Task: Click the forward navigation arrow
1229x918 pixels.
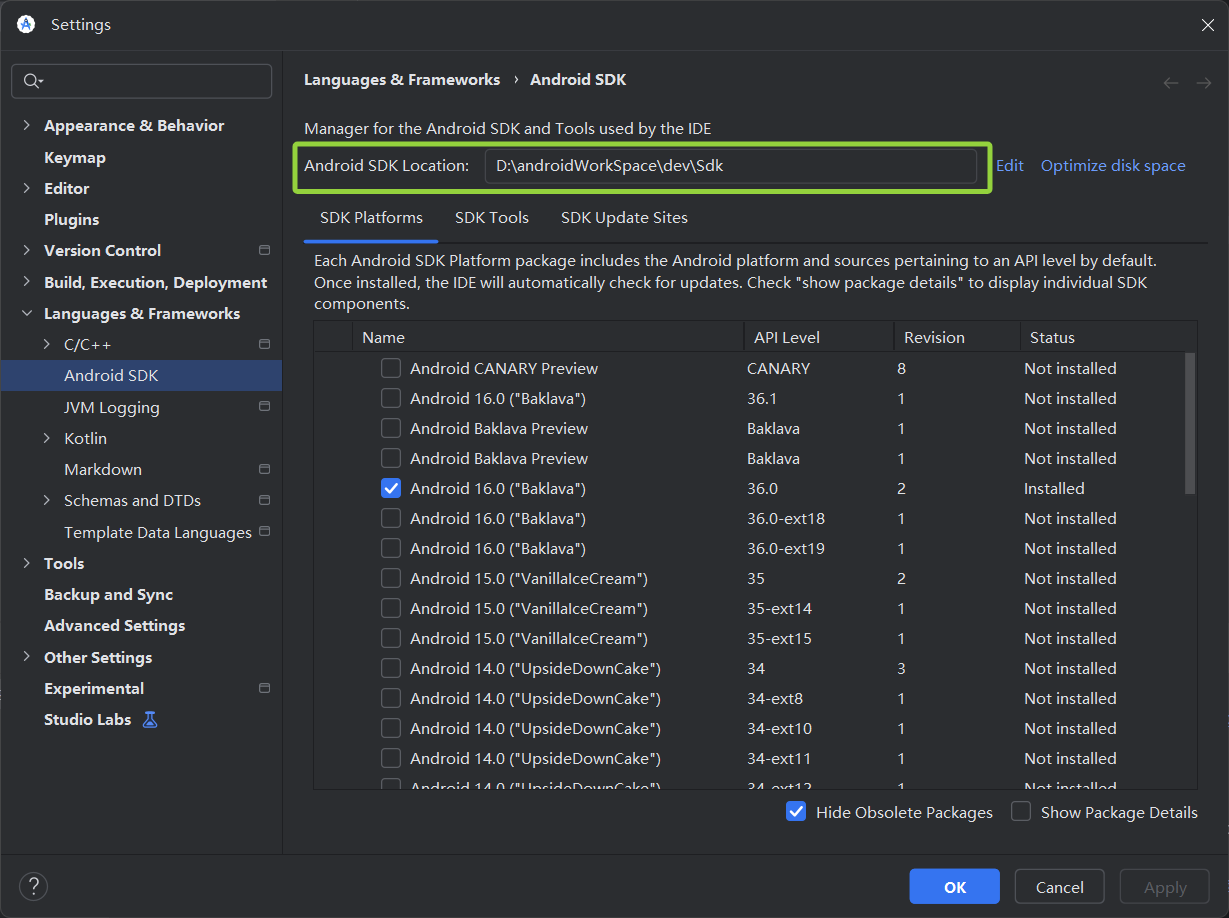Action: tap(1204, 83)
